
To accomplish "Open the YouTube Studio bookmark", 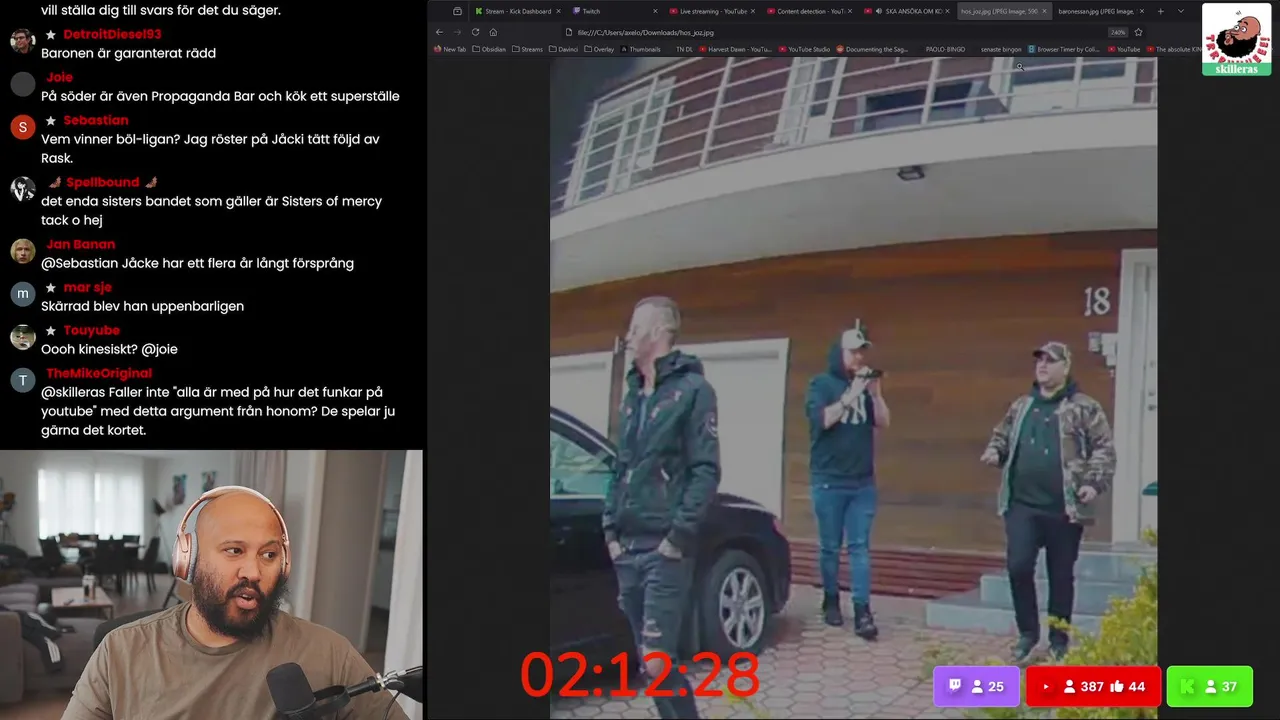I will (804, 49).
